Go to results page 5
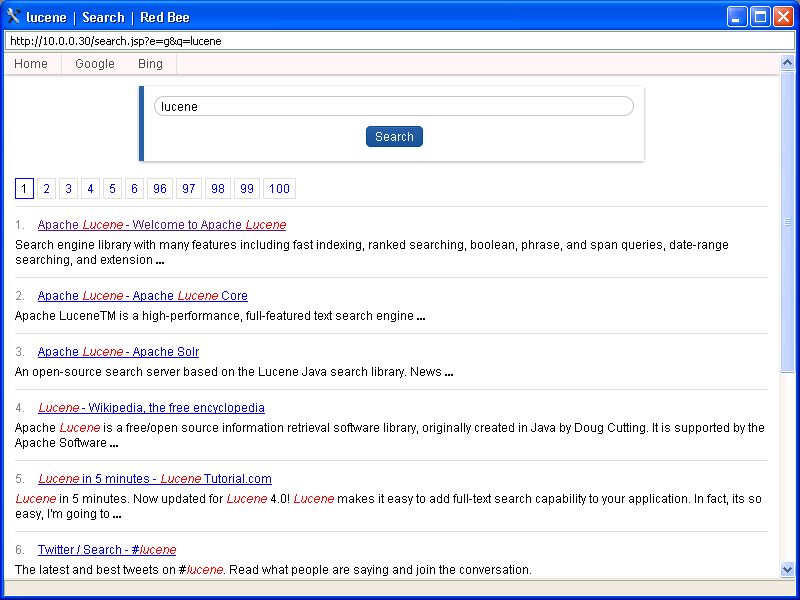800x600 pixels. pos(112,188)
